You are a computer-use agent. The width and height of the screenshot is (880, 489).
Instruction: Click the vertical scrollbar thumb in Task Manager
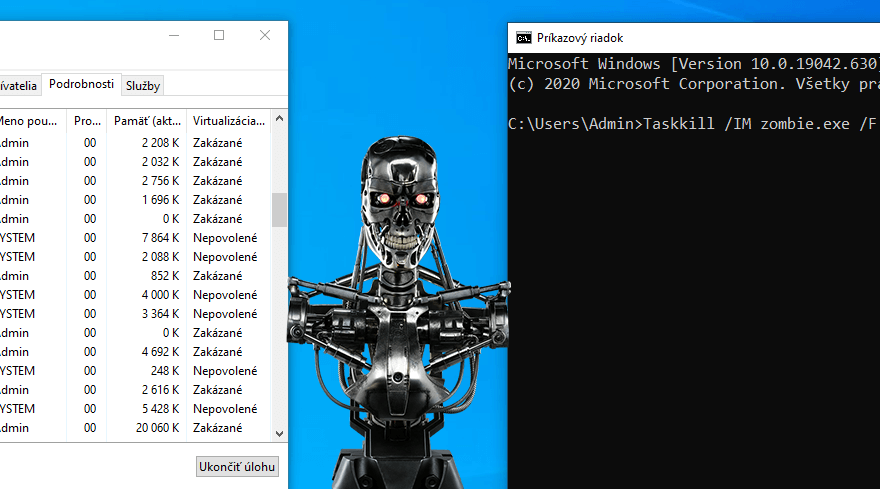click(x=279, y=210)
